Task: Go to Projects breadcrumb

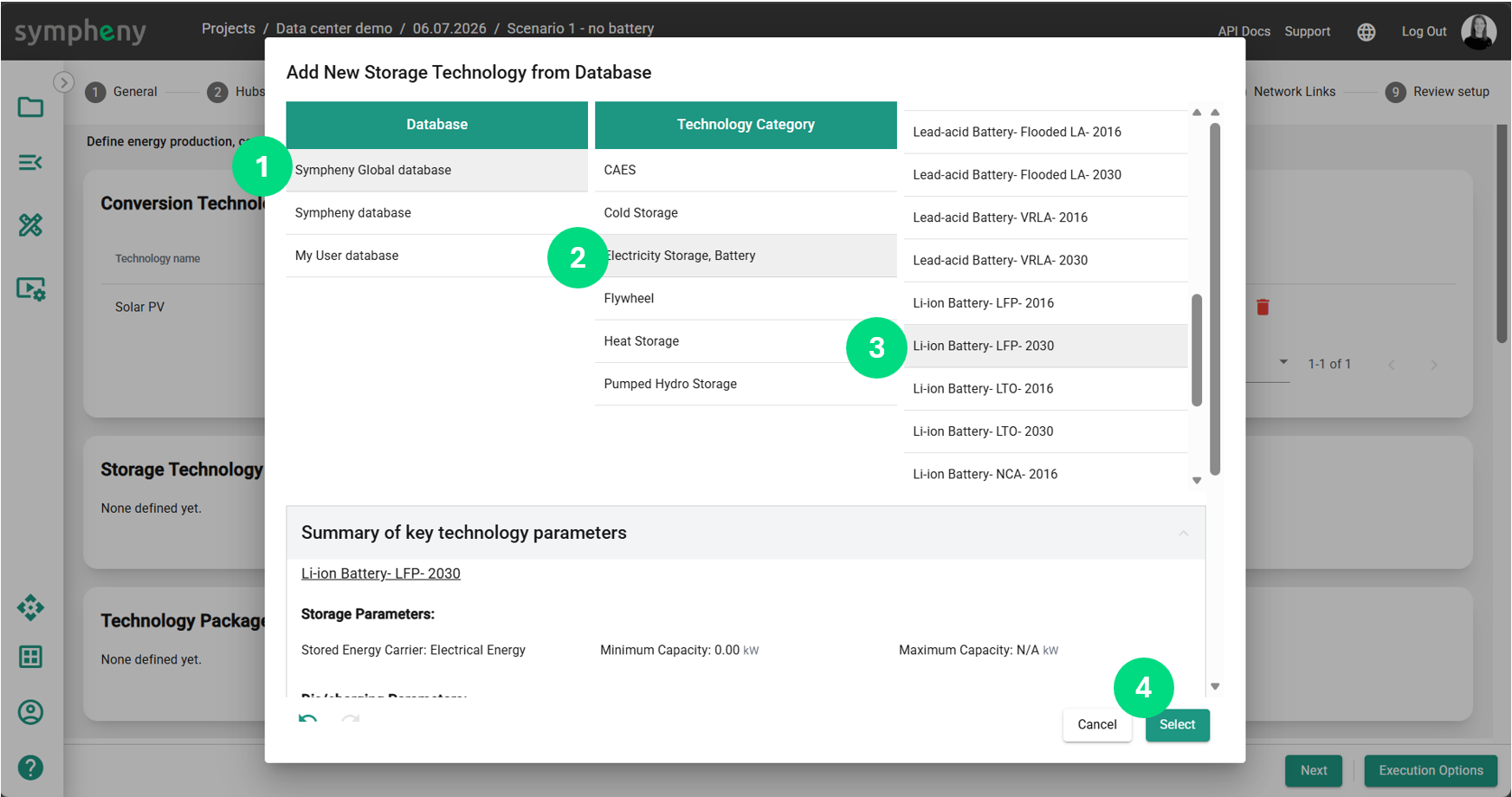Action: (229, 29)
